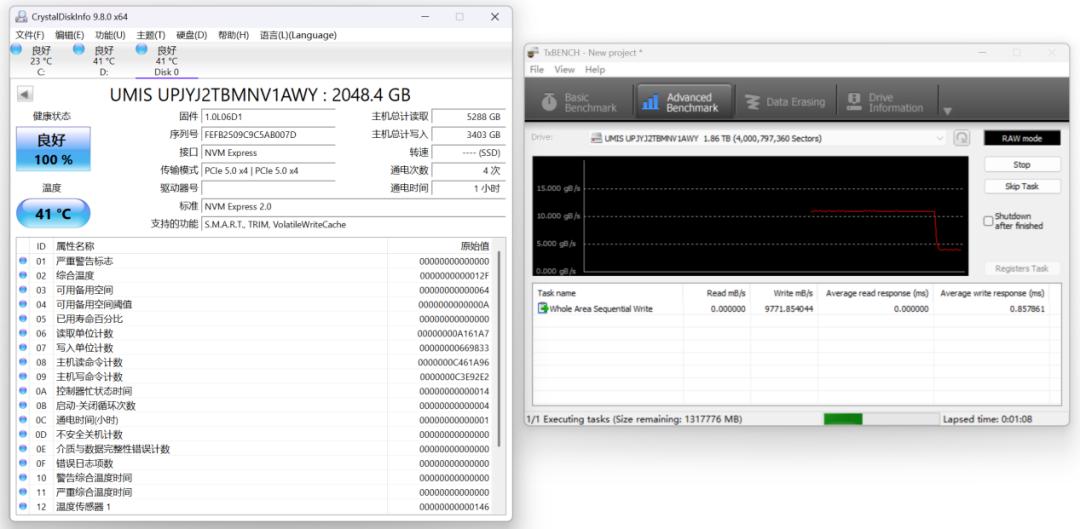Click the 固件 firmware field 1.0L06D1

click(x=269, y=116)
